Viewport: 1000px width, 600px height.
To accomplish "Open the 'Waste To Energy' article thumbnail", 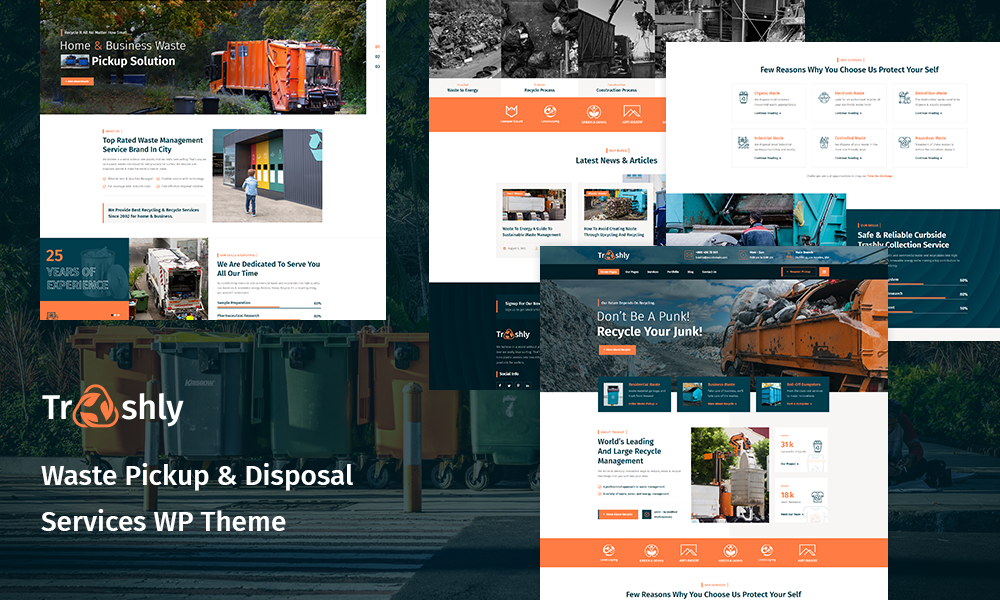I will 532,205.
